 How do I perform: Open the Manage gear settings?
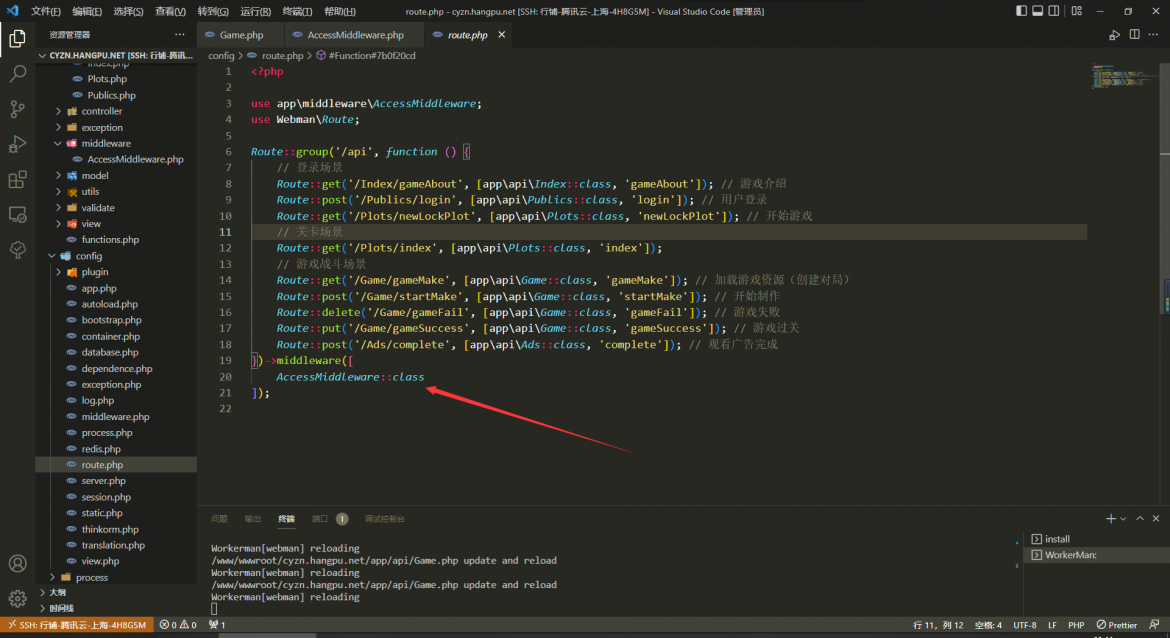pos(17,598)
